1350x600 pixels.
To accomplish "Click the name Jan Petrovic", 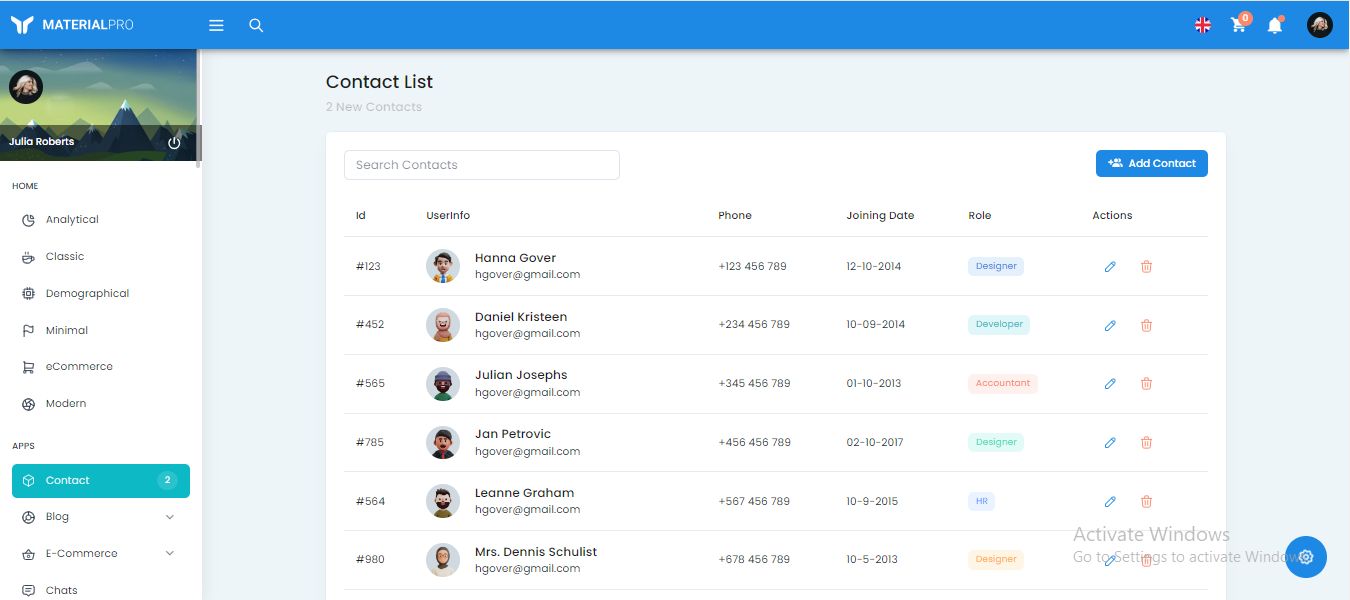I will pos(513,434).
